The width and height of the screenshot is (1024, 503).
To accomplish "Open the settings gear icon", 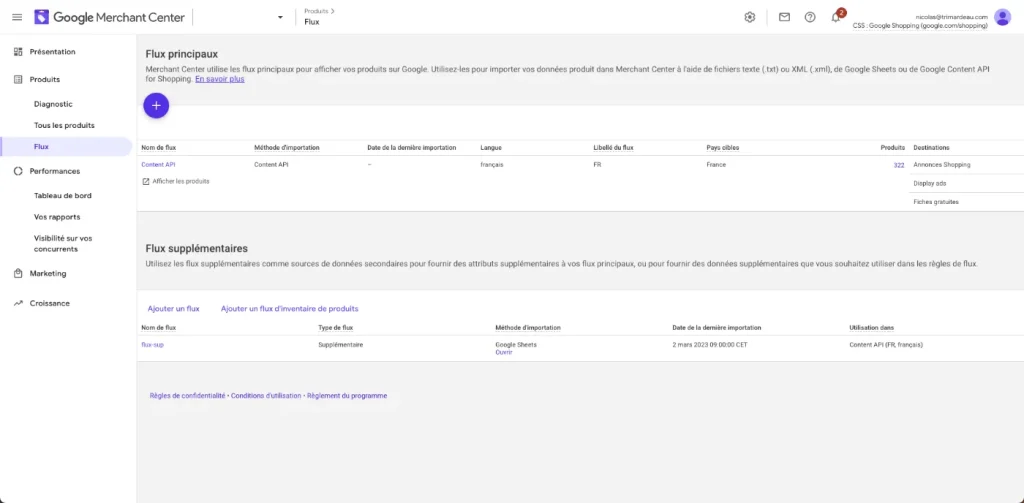I will [750, 17].
